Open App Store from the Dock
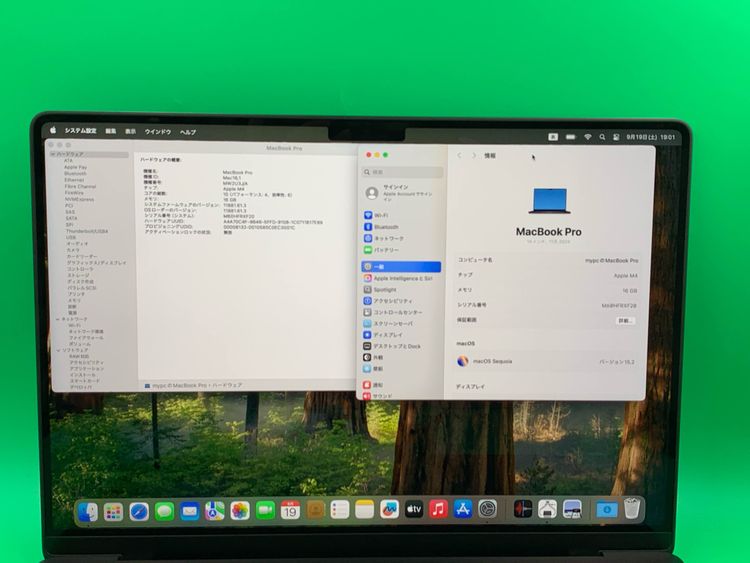Screen dimensions: 750x563 [x=463, y=509]
